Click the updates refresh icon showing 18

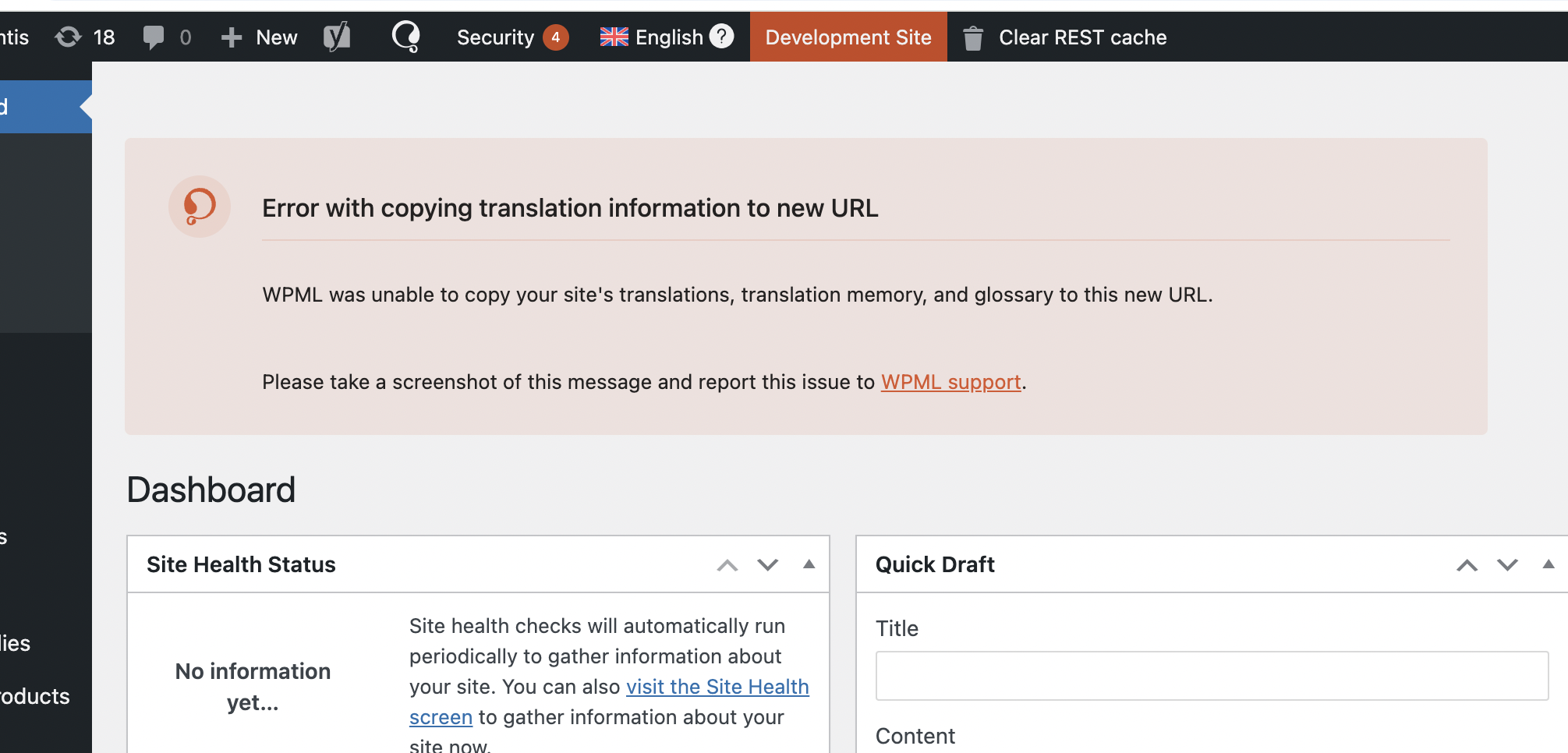click(x=69, y=37)
